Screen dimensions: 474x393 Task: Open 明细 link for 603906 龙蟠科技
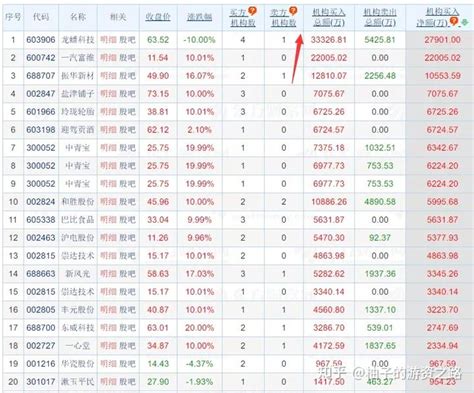(108, 40)
